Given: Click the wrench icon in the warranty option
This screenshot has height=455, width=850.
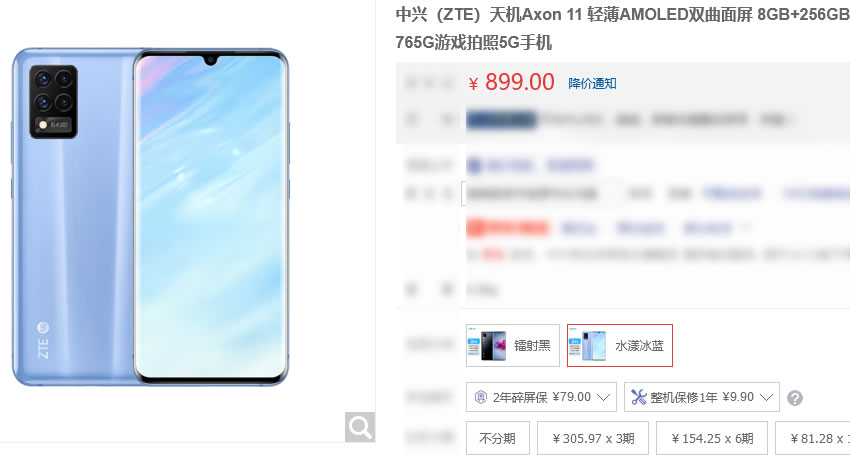Looking at the screenshot, I should click(639, 398).
